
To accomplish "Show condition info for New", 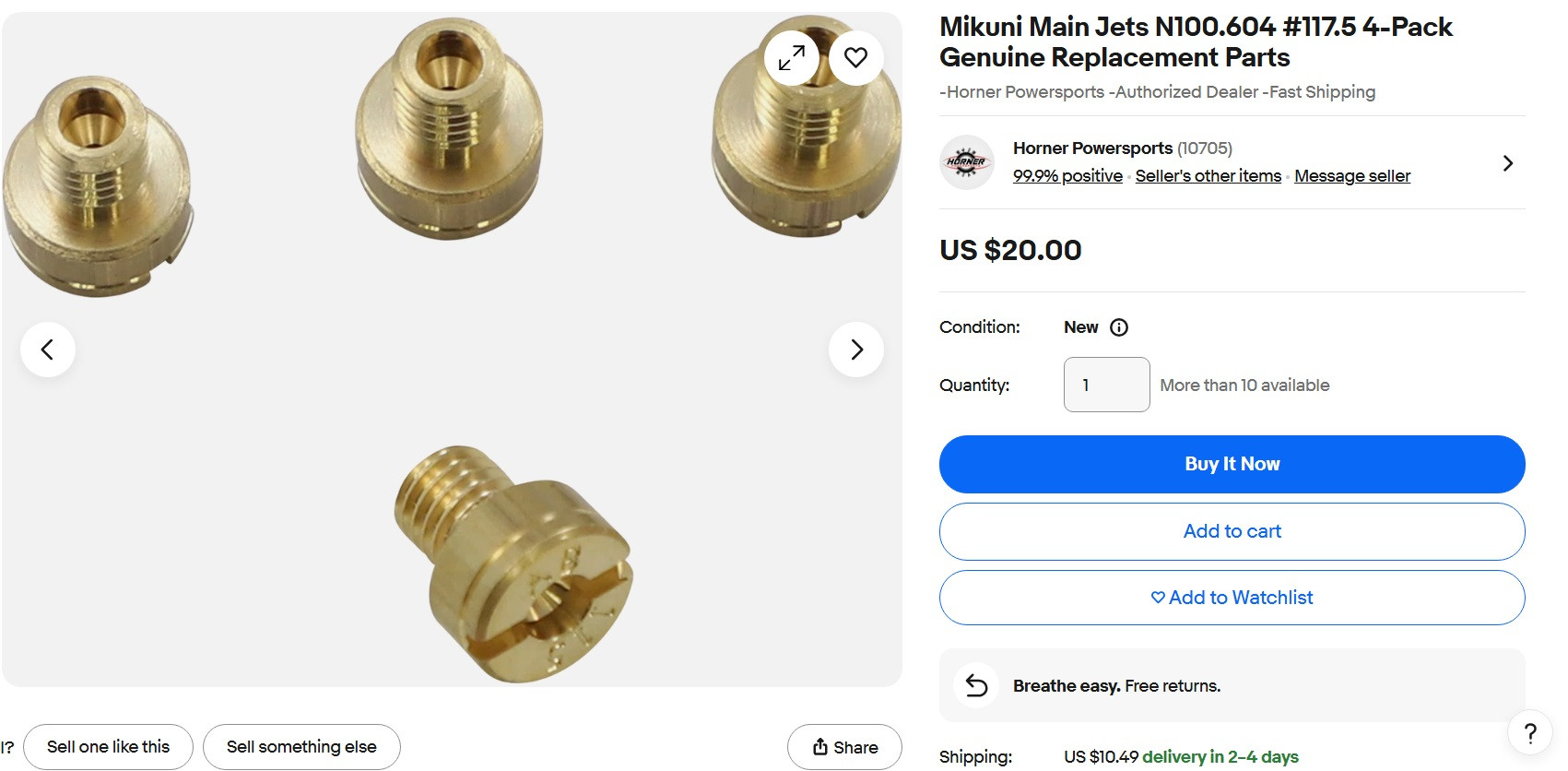I will (1119, 327).
